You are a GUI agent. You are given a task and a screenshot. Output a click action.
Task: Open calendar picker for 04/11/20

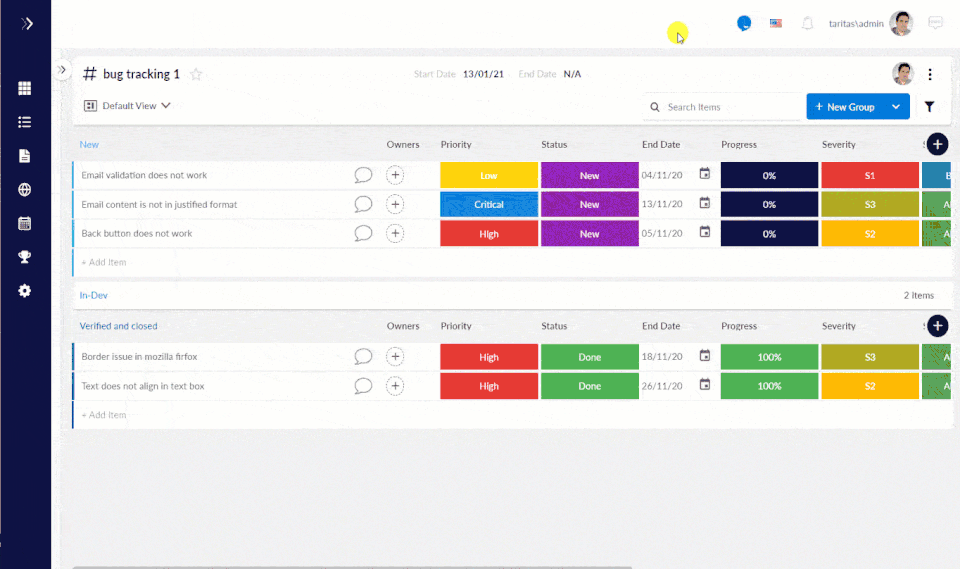[705, 174]
